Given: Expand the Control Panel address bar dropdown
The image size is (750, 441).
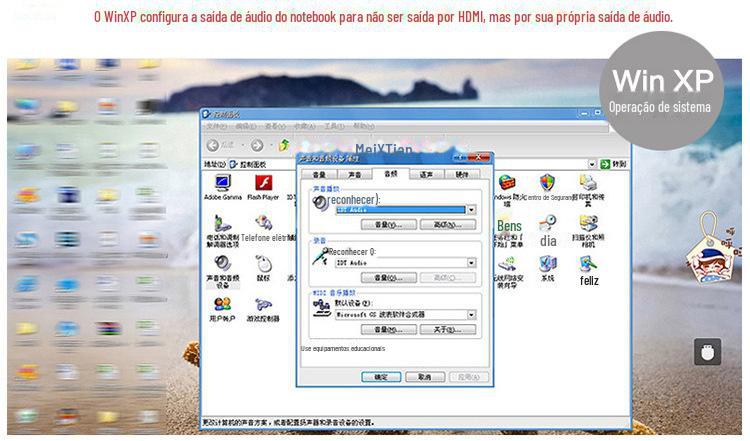Looking at the screenshot, I should click(x=592, y=164).
